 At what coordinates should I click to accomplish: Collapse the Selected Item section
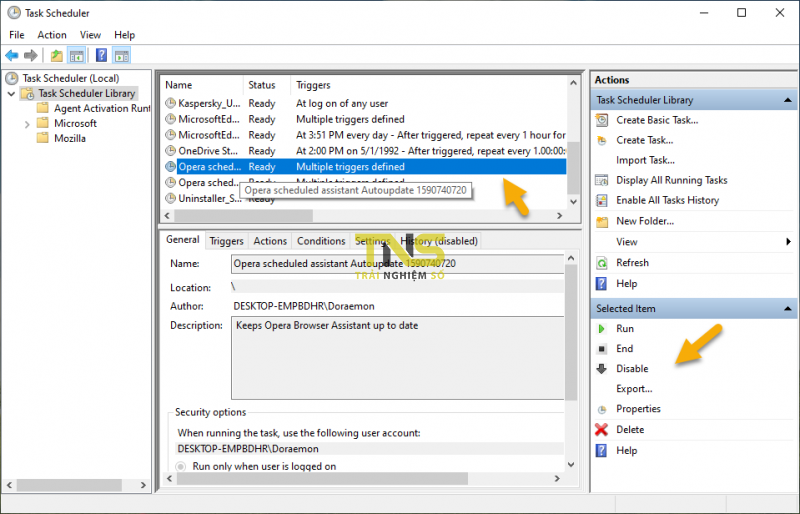point(788,309)
